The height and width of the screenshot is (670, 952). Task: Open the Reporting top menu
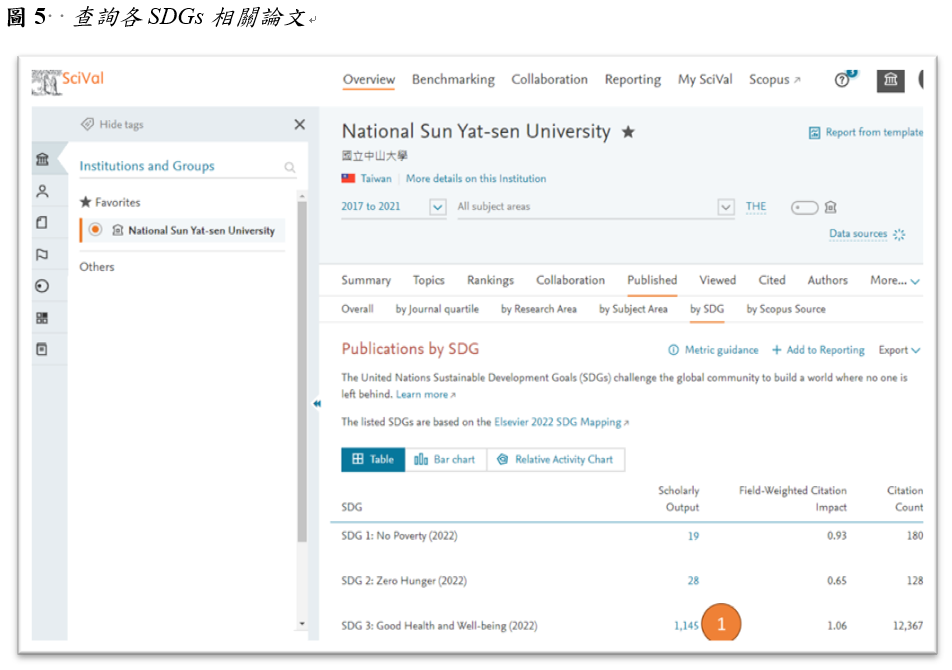pos(633,80)
